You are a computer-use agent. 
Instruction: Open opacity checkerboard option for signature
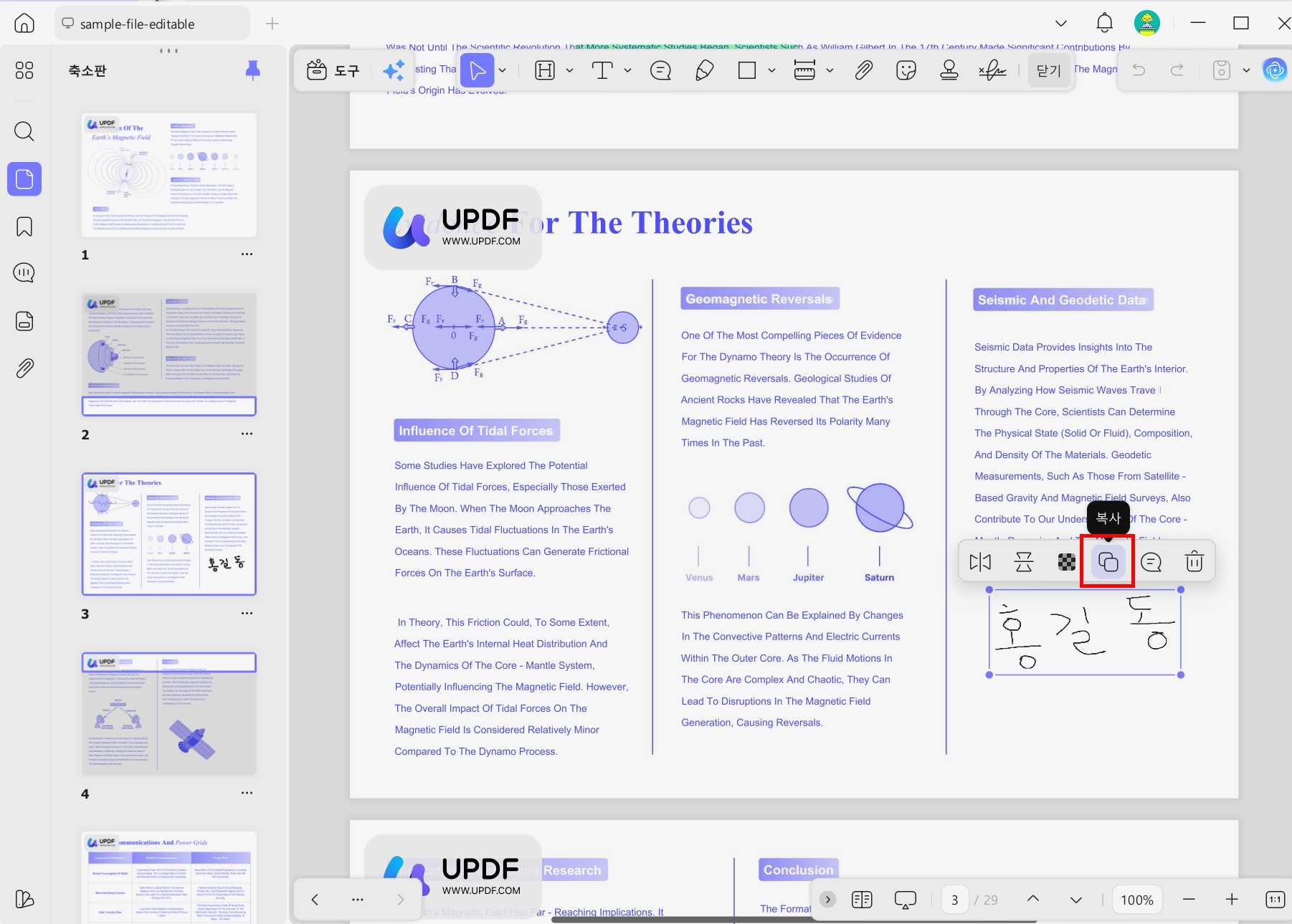point(1067,562)
